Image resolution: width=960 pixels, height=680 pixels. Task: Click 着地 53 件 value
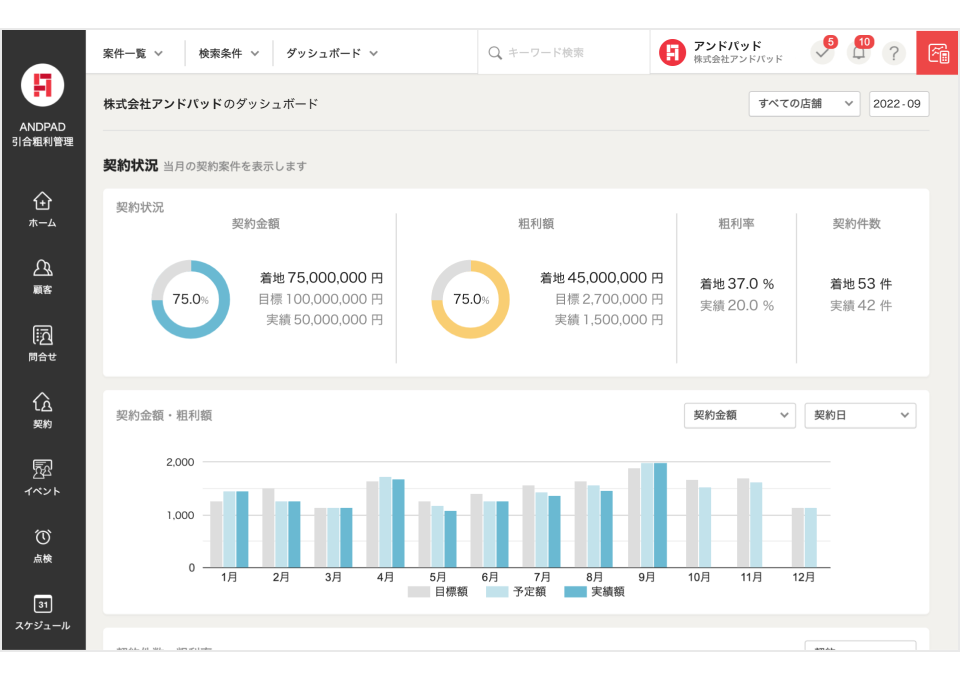pyautogui.click(x=861, y=284)
